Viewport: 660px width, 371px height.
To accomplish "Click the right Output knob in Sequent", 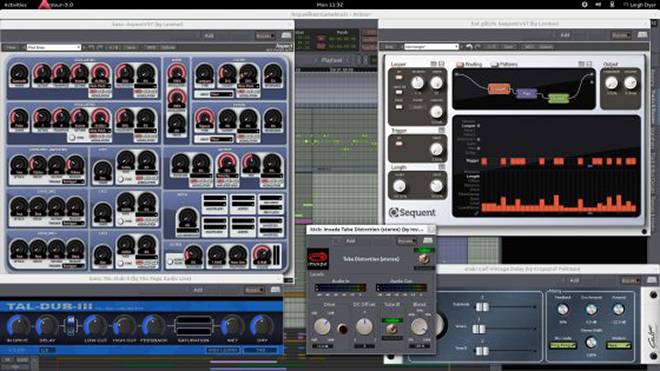I will click(630, 83).
